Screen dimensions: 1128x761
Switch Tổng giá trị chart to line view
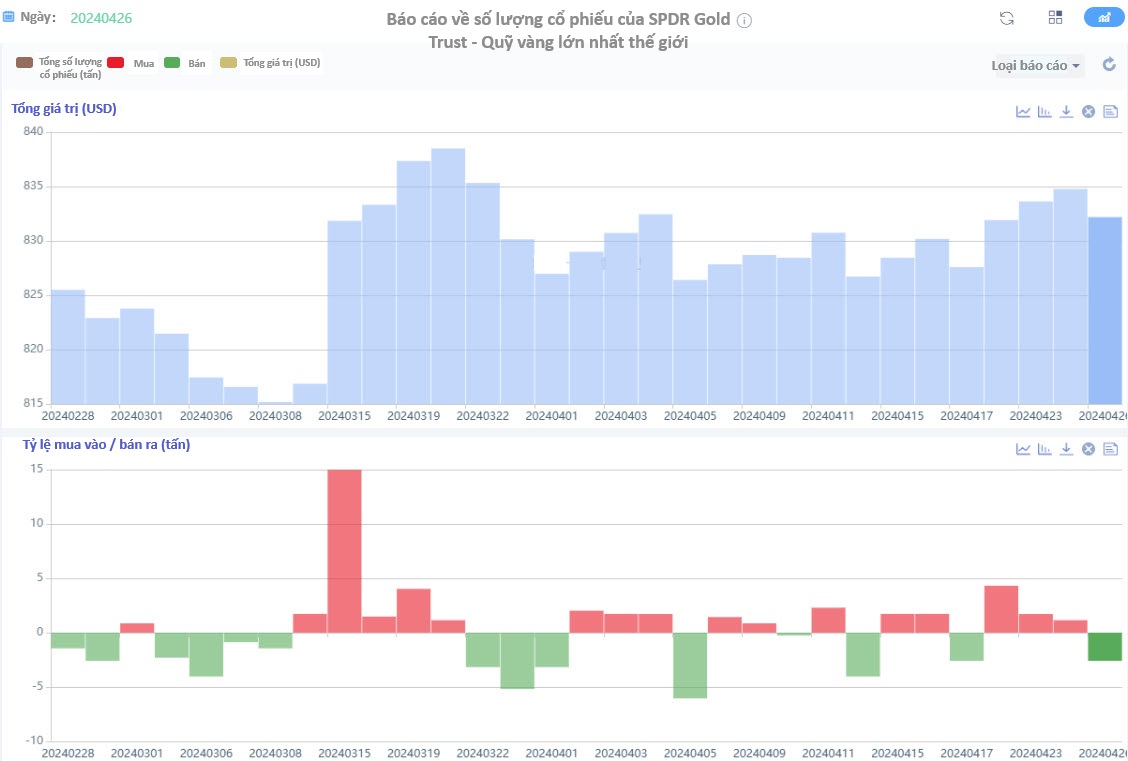[1023, 111]
